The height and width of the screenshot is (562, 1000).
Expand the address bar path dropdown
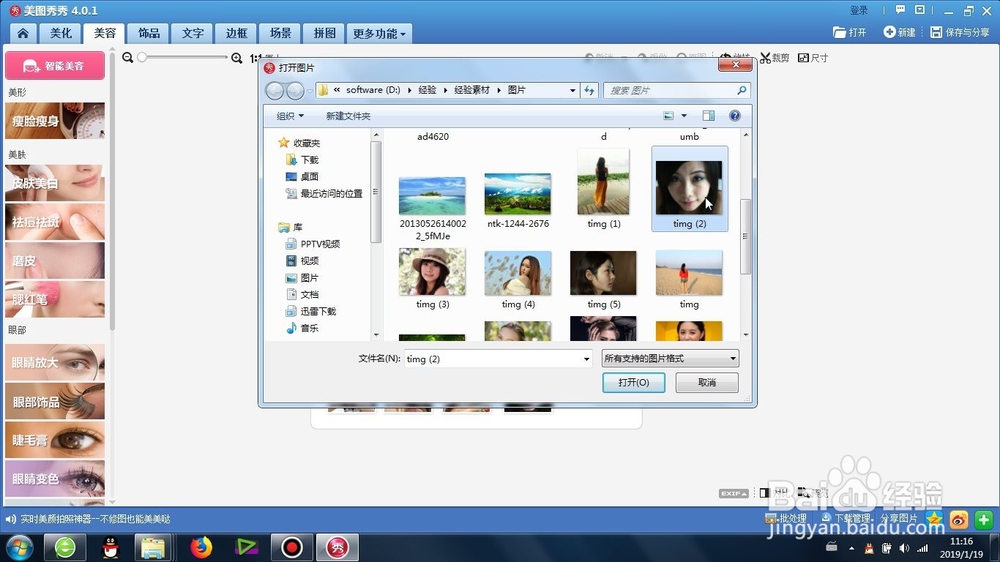click(572, 91)
